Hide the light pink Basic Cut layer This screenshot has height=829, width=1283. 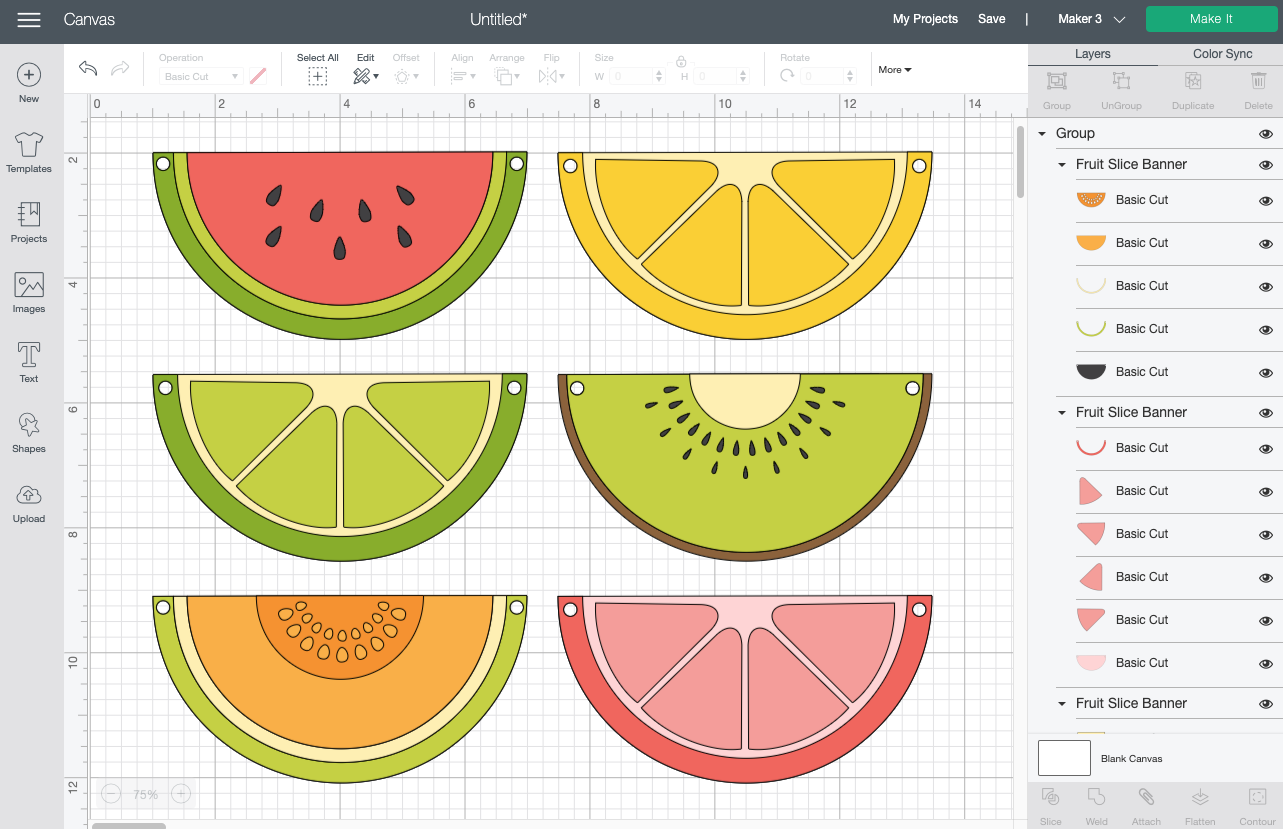[1265, 664]
